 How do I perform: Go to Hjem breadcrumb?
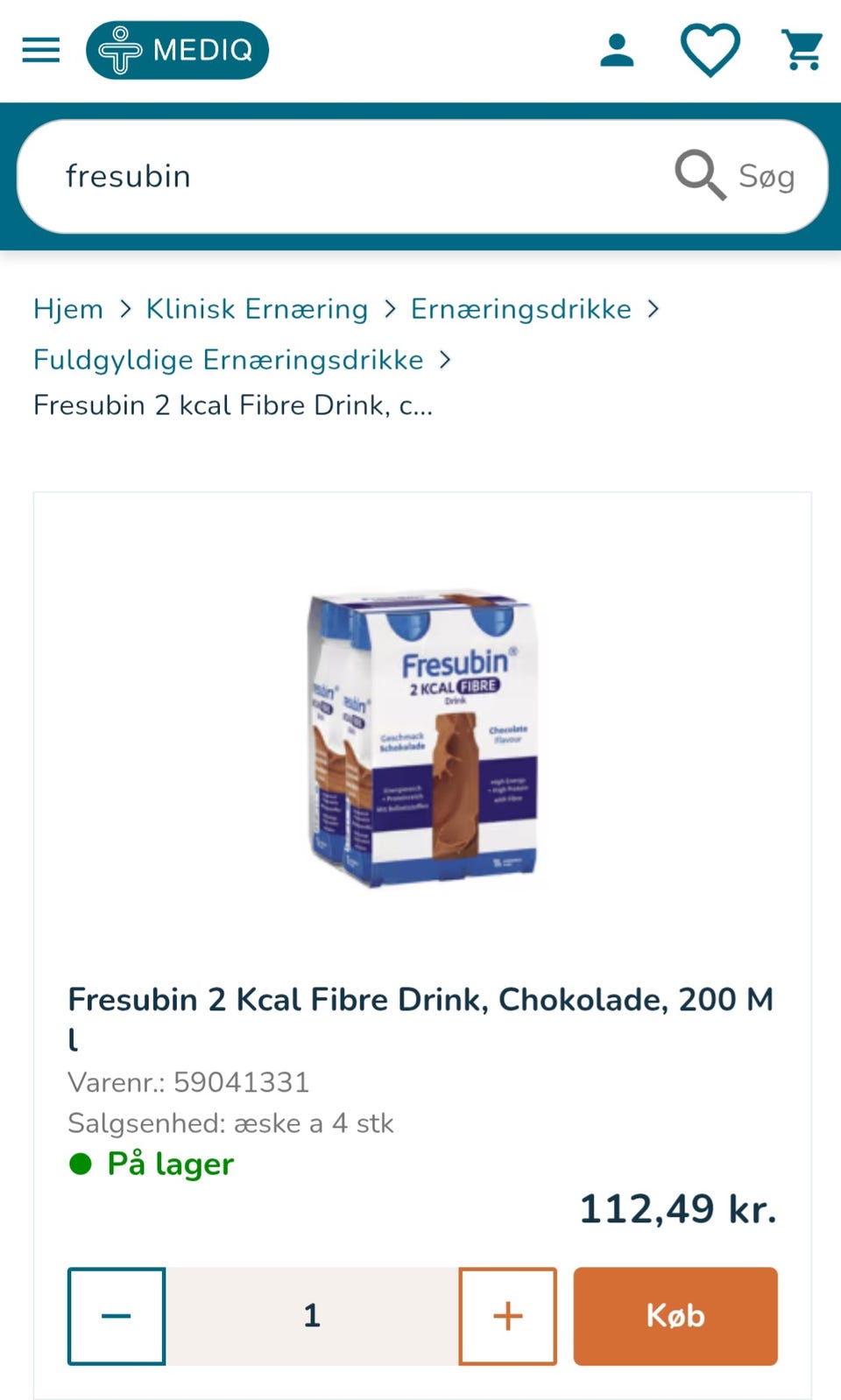pos(68,308)
